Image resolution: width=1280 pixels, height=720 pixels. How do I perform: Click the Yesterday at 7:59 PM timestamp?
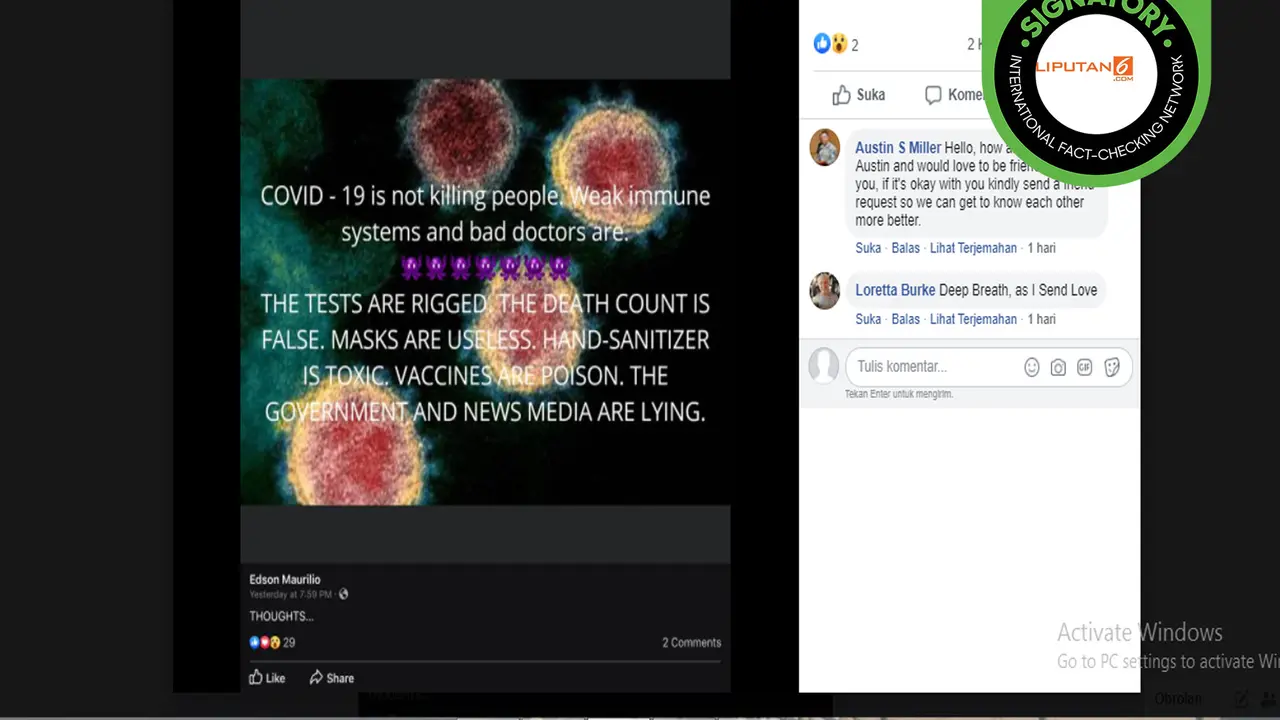click(x=292, y=594)
